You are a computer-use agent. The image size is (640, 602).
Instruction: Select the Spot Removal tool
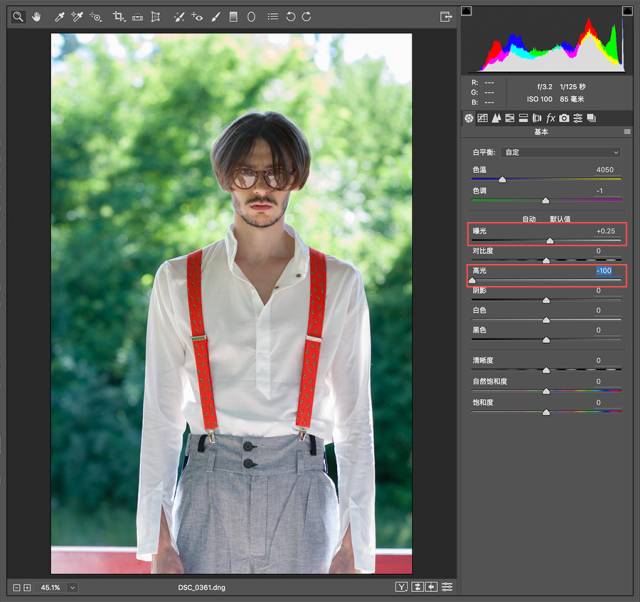click(179, 17)
